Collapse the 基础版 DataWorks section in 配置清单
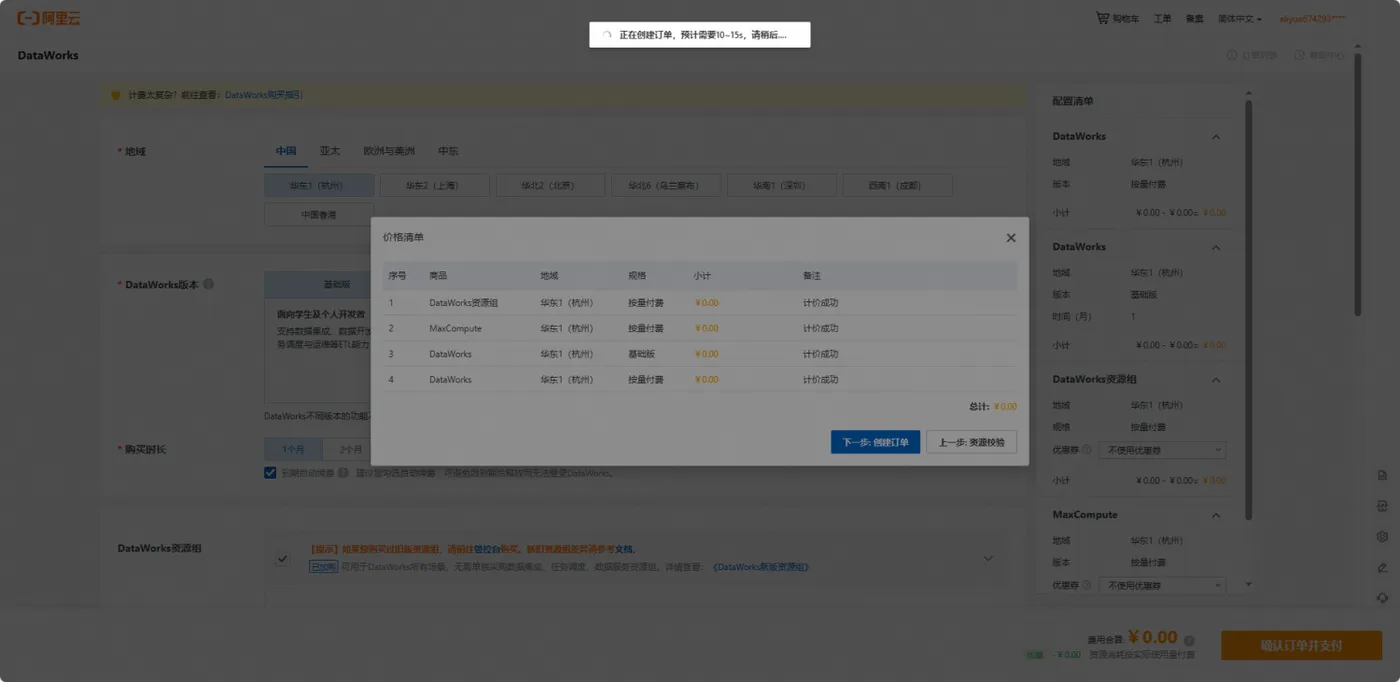The width and height of the screenshot is (1400, 682). point(1216,247)
